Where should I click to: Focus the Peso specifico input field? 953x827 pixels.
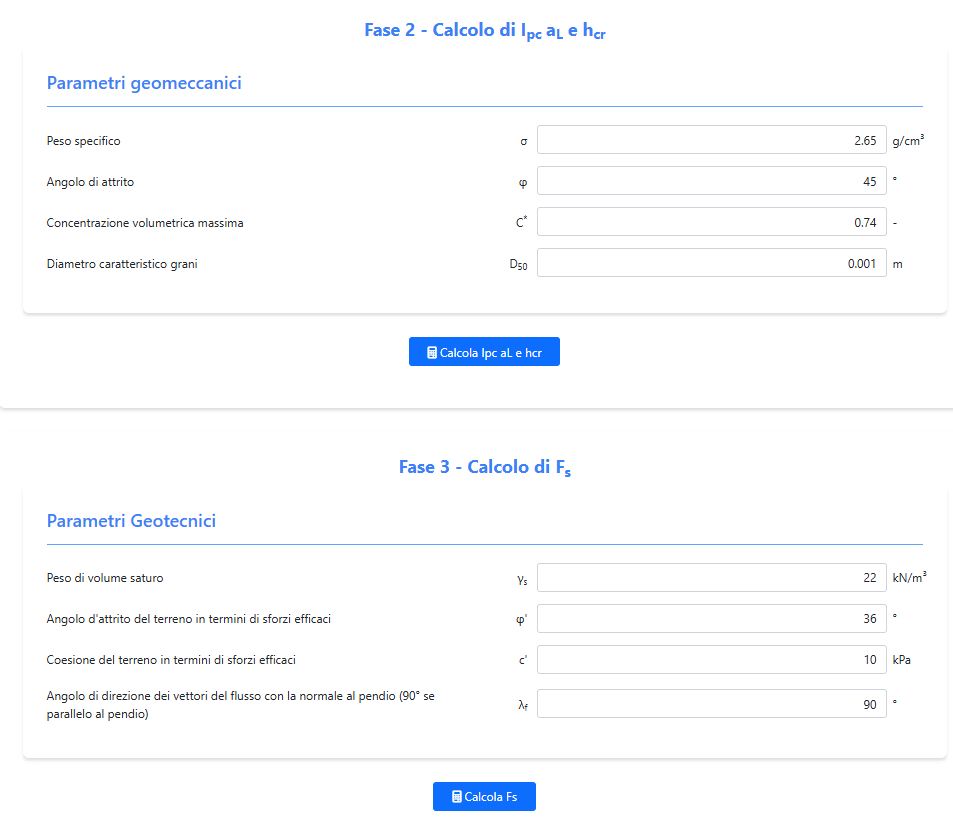[x=711, y=141]
